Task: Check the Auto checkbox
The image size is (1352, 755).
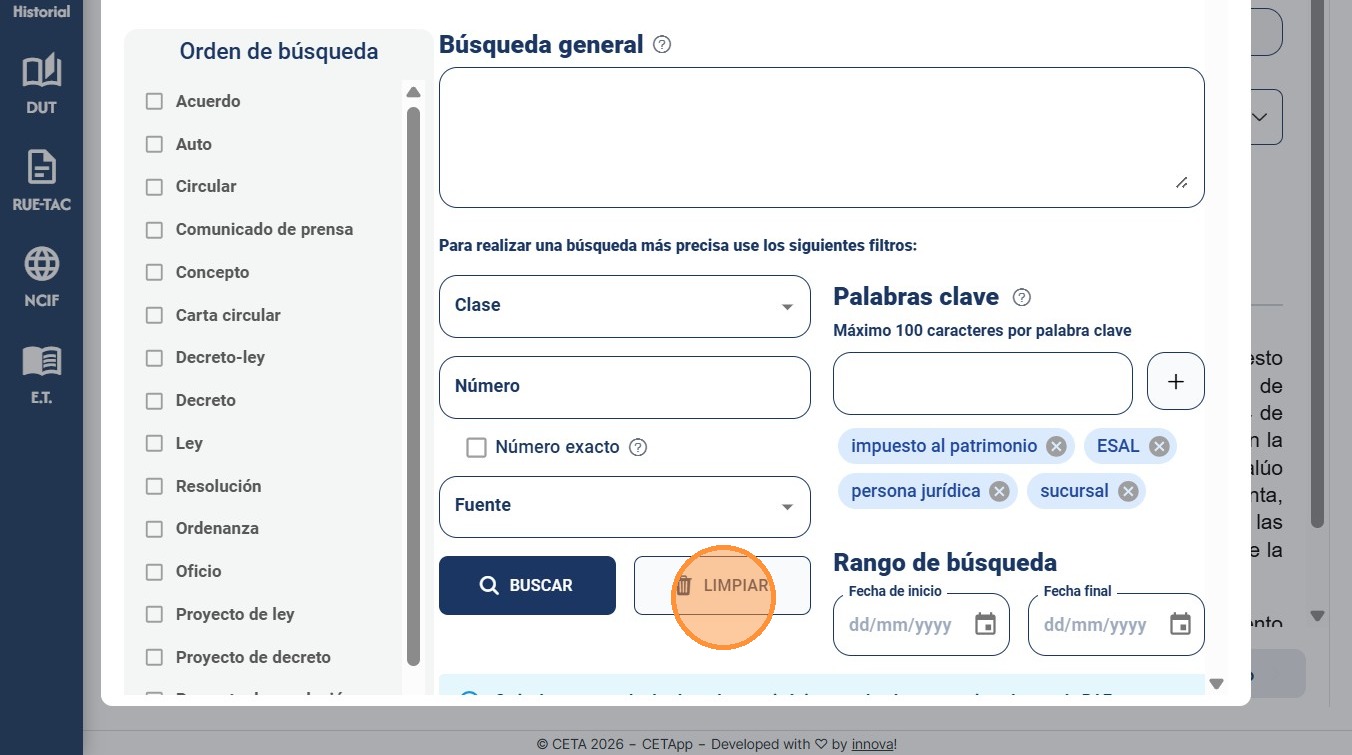Action: click(x=154, y=144)
